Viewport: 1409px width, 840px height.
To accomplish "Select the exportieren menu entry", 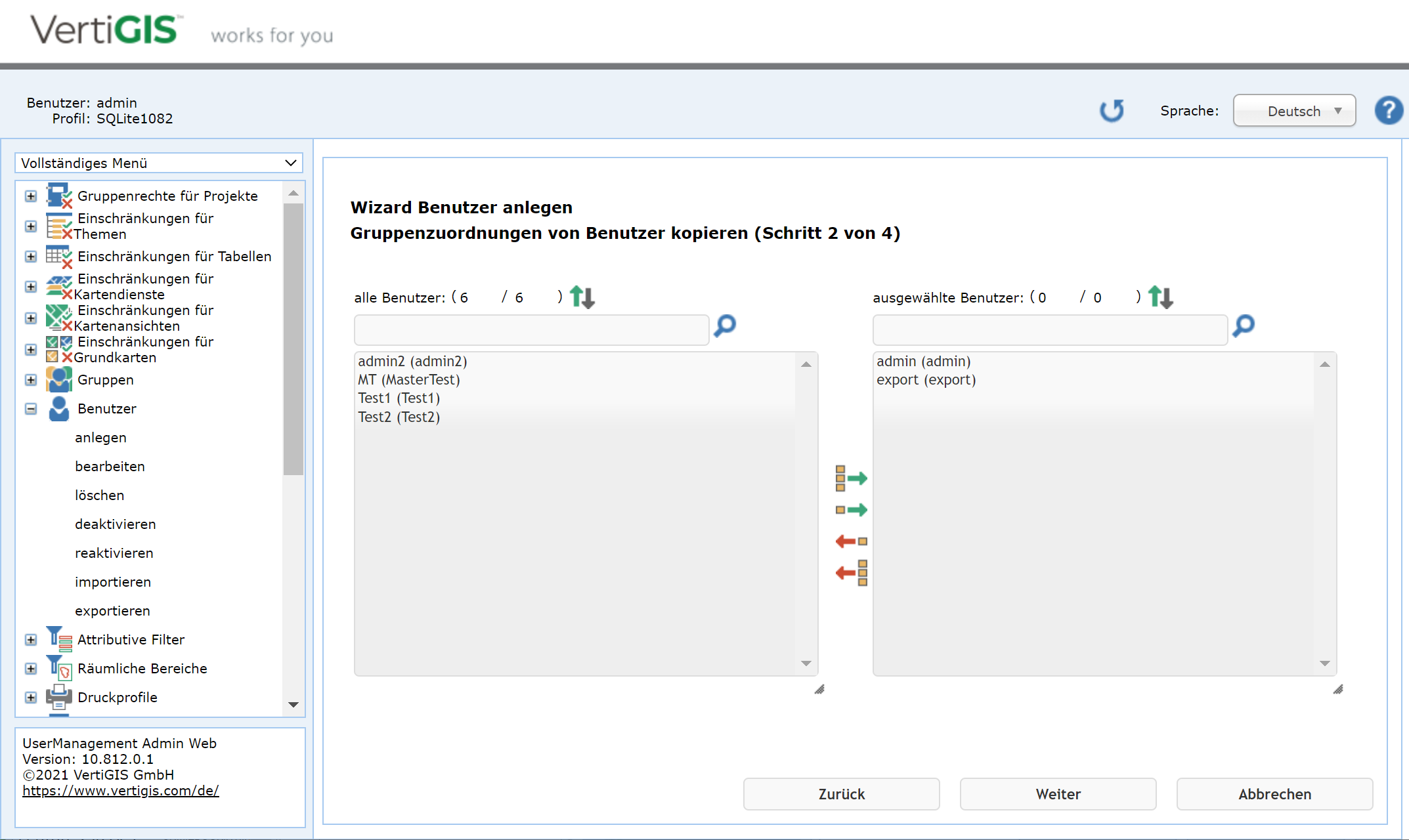I will coord(112,611).
